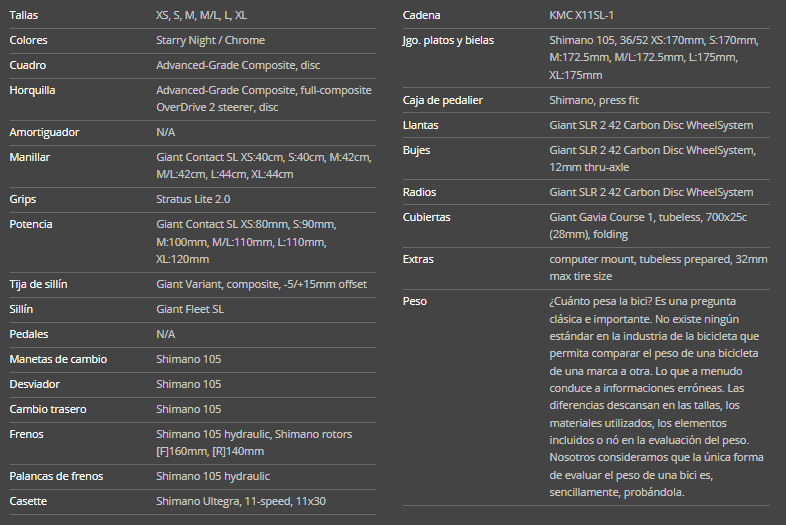Click the 'Cuadro' label
This screenshot has height=525, width=786.
coord(28,65)
